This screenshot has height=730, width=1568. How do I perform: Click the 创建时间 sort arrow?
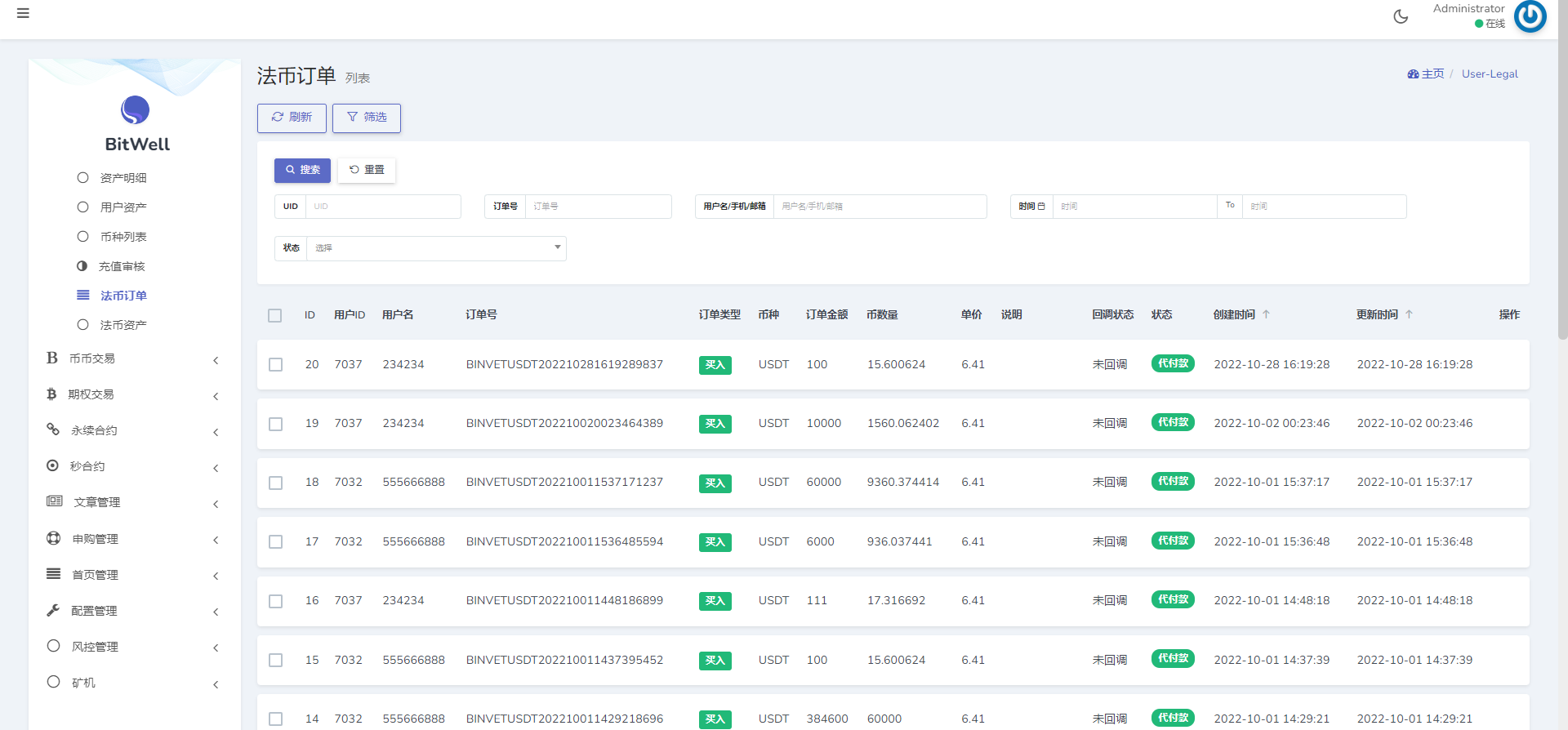click(x=1266, y=314)
